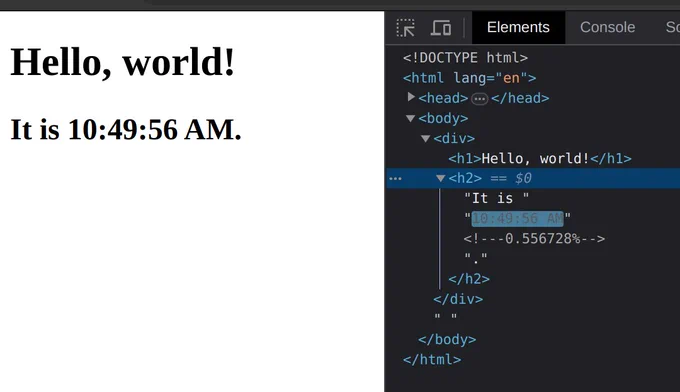
Task: Click the highlighted 10:49:56 AM text node
Action: 517,219
